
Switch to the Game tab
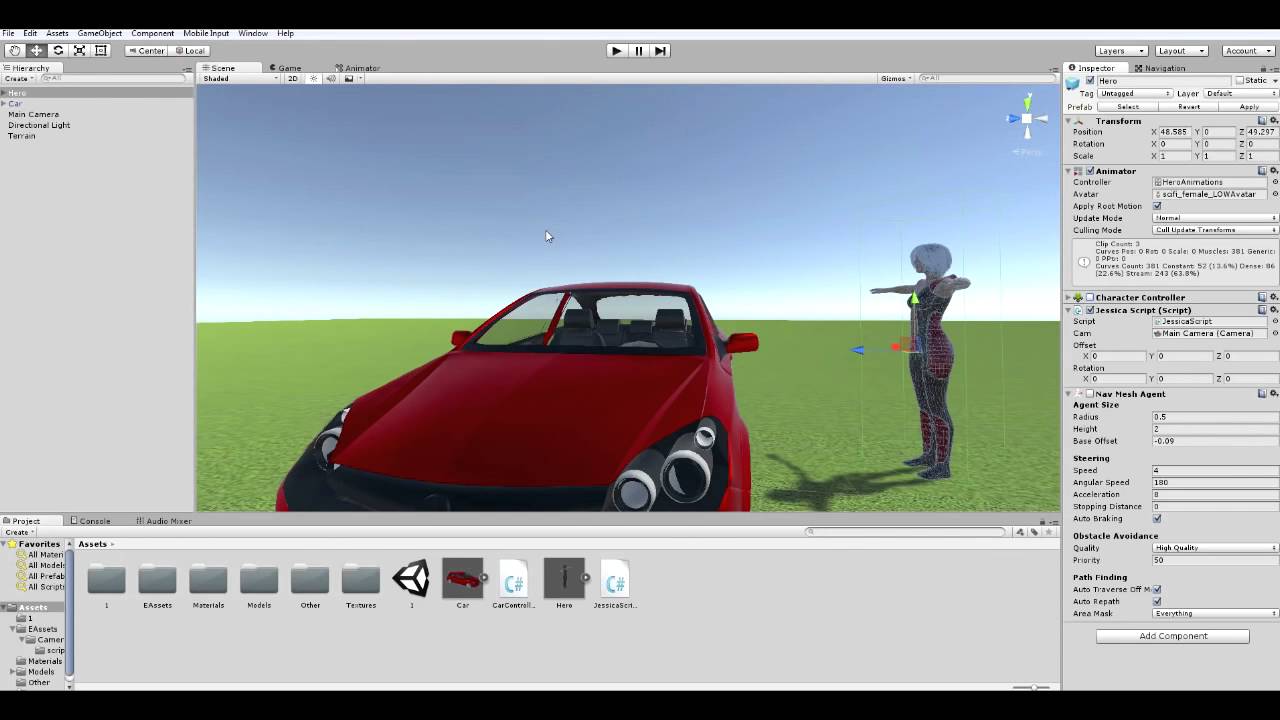(285, 68)
